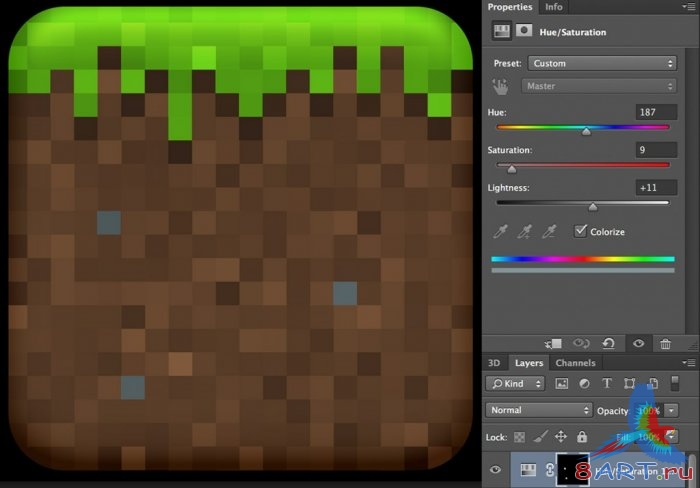Viewport: 700px width, 488px height.
Task: Filter layers by type layers
Action: pos(607,384)
